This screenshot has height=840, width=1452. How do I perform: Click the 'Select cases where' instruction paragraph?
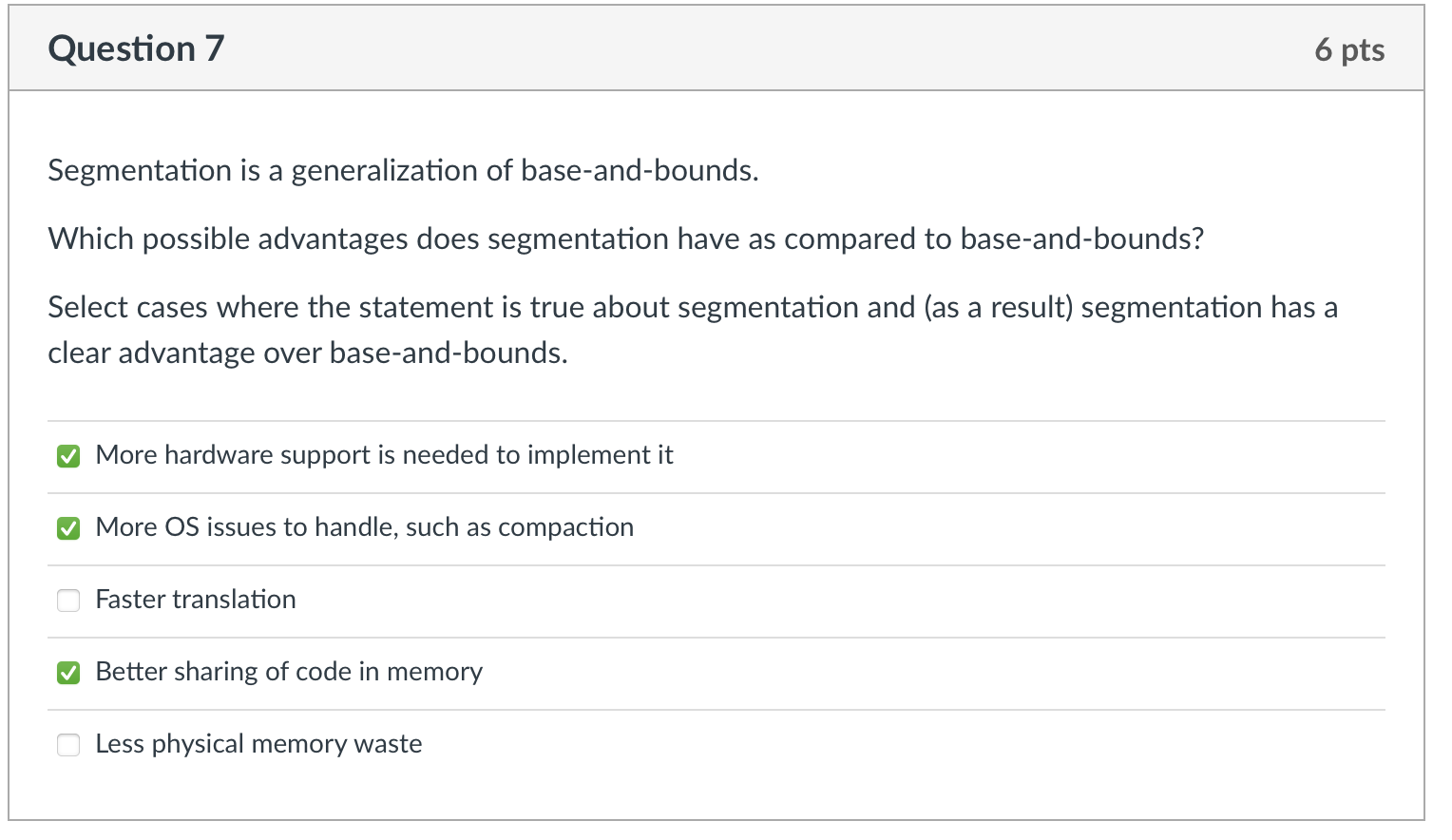692,308
